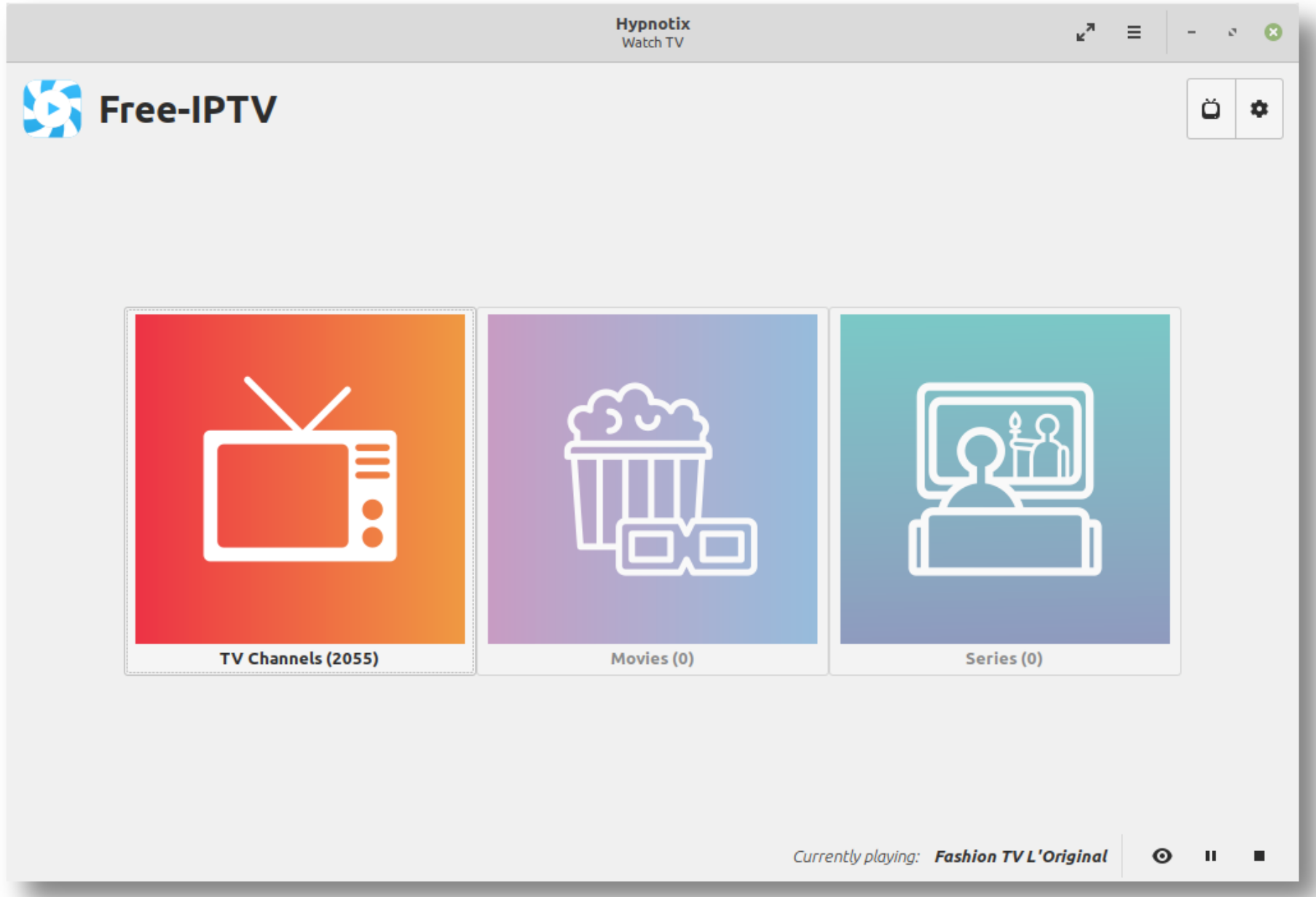1316x897 pixels.
Task: Click the Free-IPTV provider heading
Action: click(188, 109)
